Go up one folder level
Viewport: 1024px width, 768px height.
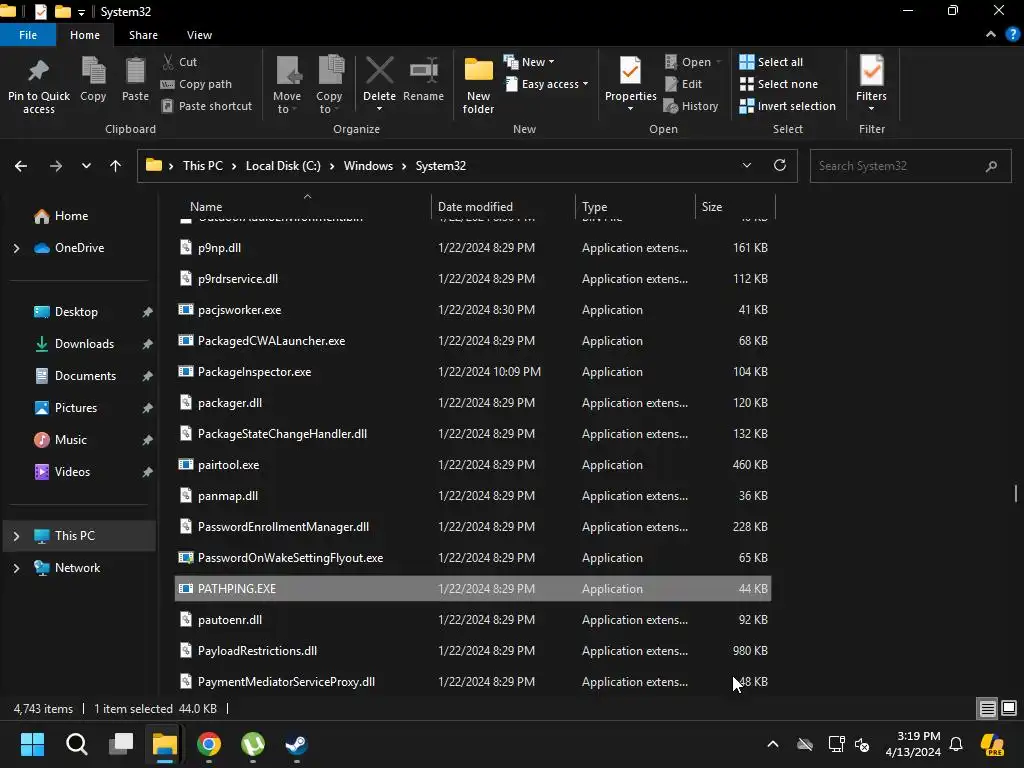click(116, 166)
